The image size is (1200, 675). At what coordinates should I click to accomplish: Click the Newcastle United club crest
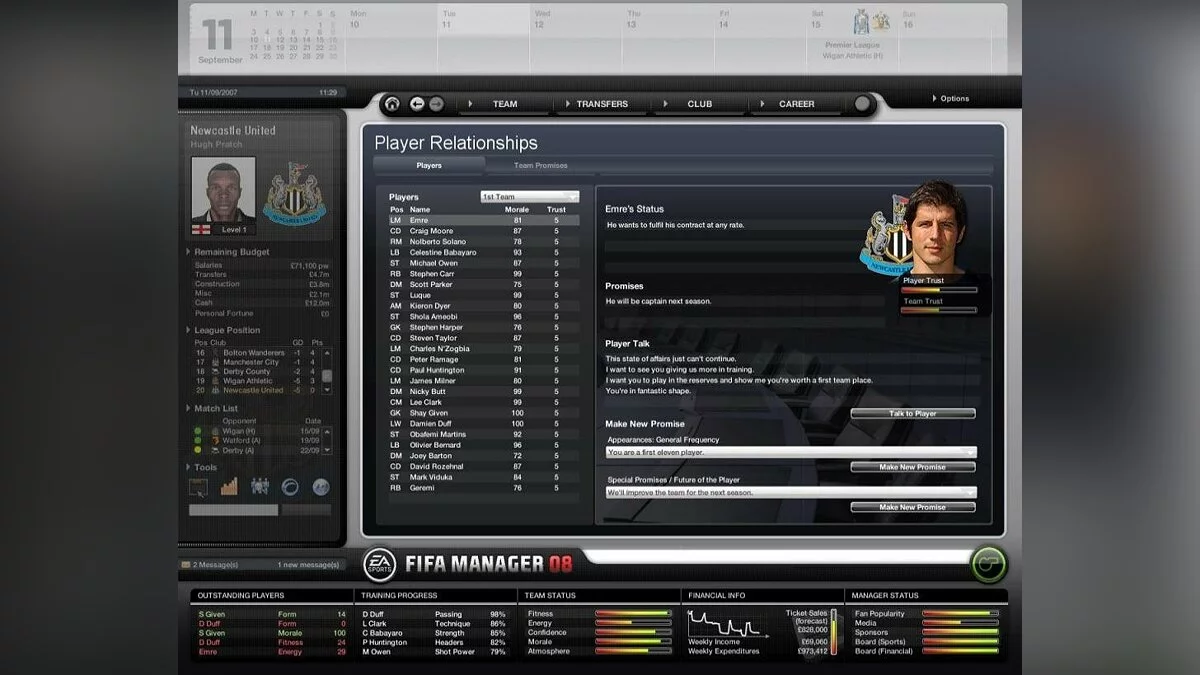[x=294, y=194]
